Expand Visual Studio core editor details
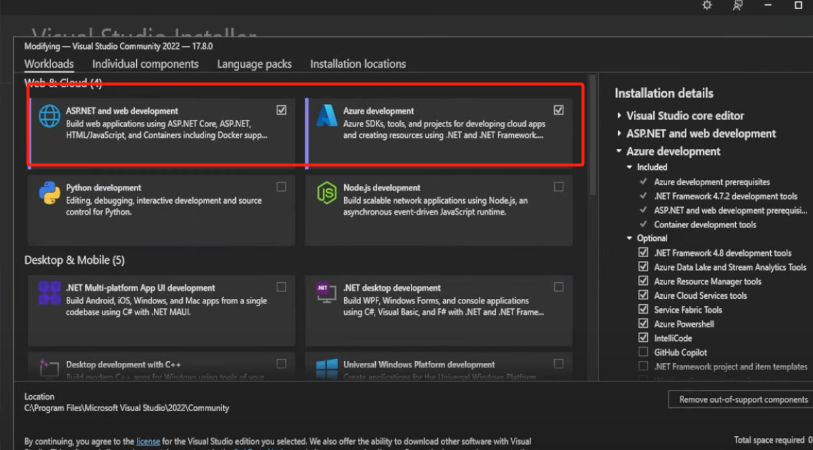Viewport: 813px width, 450px height. tap(619, 116)
